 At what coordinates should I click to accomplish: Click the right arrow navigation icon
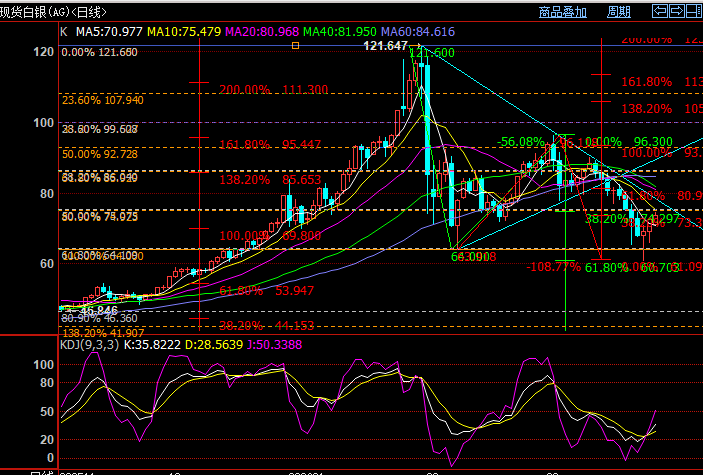coord(679,11)
